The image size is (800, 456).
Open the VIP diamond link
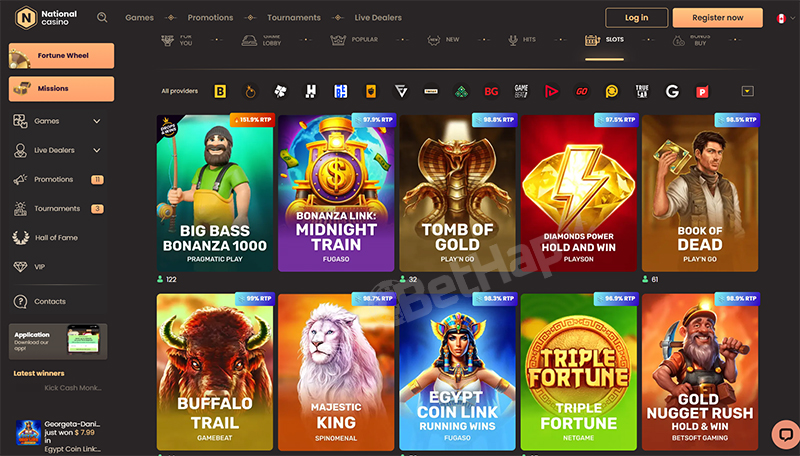[29, 267]
